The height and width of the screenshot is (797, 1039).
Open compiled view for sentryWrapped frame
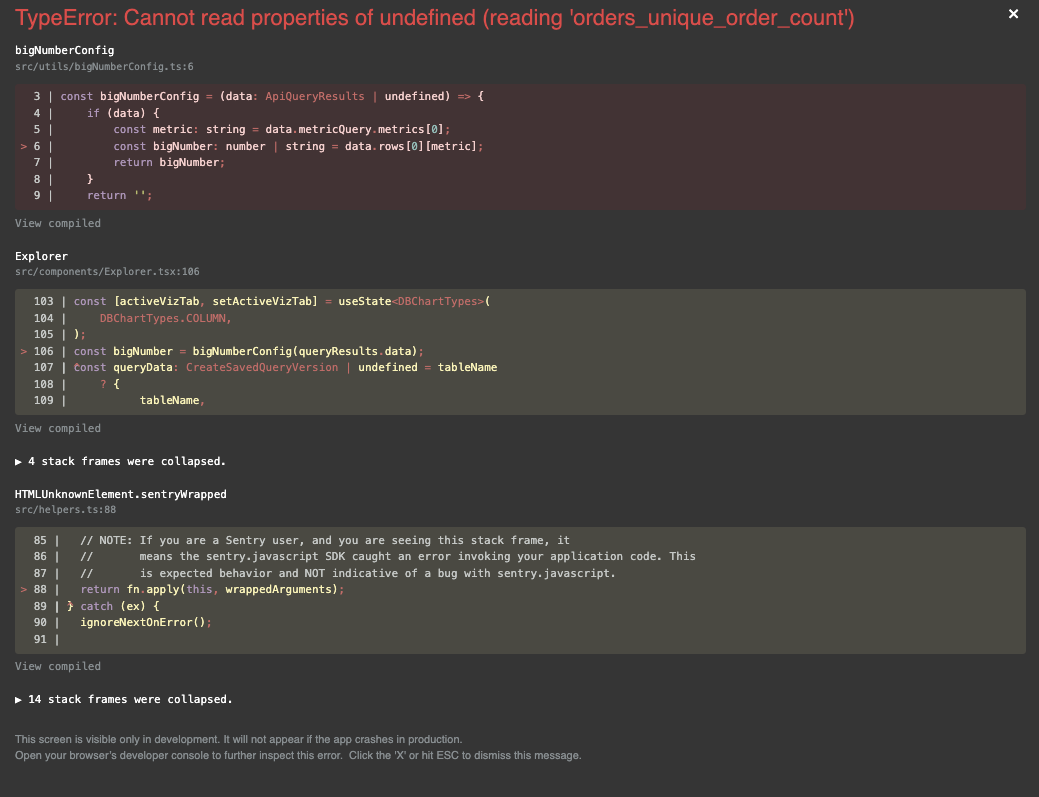pyautogui.click(x=57, y=666)
